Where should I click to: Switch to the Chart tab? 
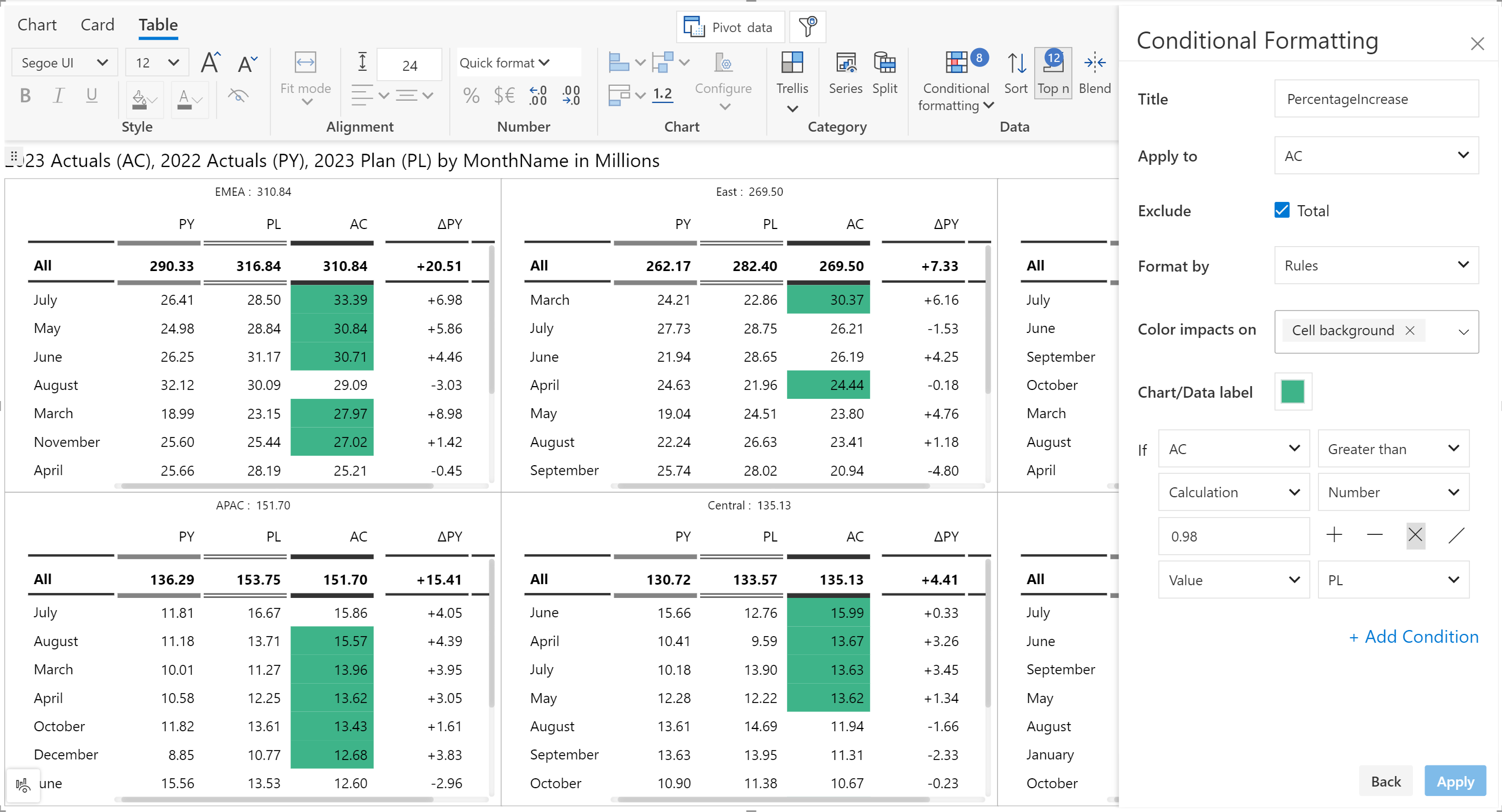[37, 24]
